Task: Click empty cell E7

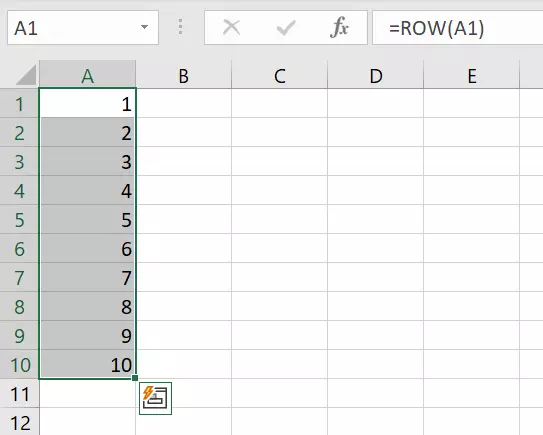Action: point(472,277)
